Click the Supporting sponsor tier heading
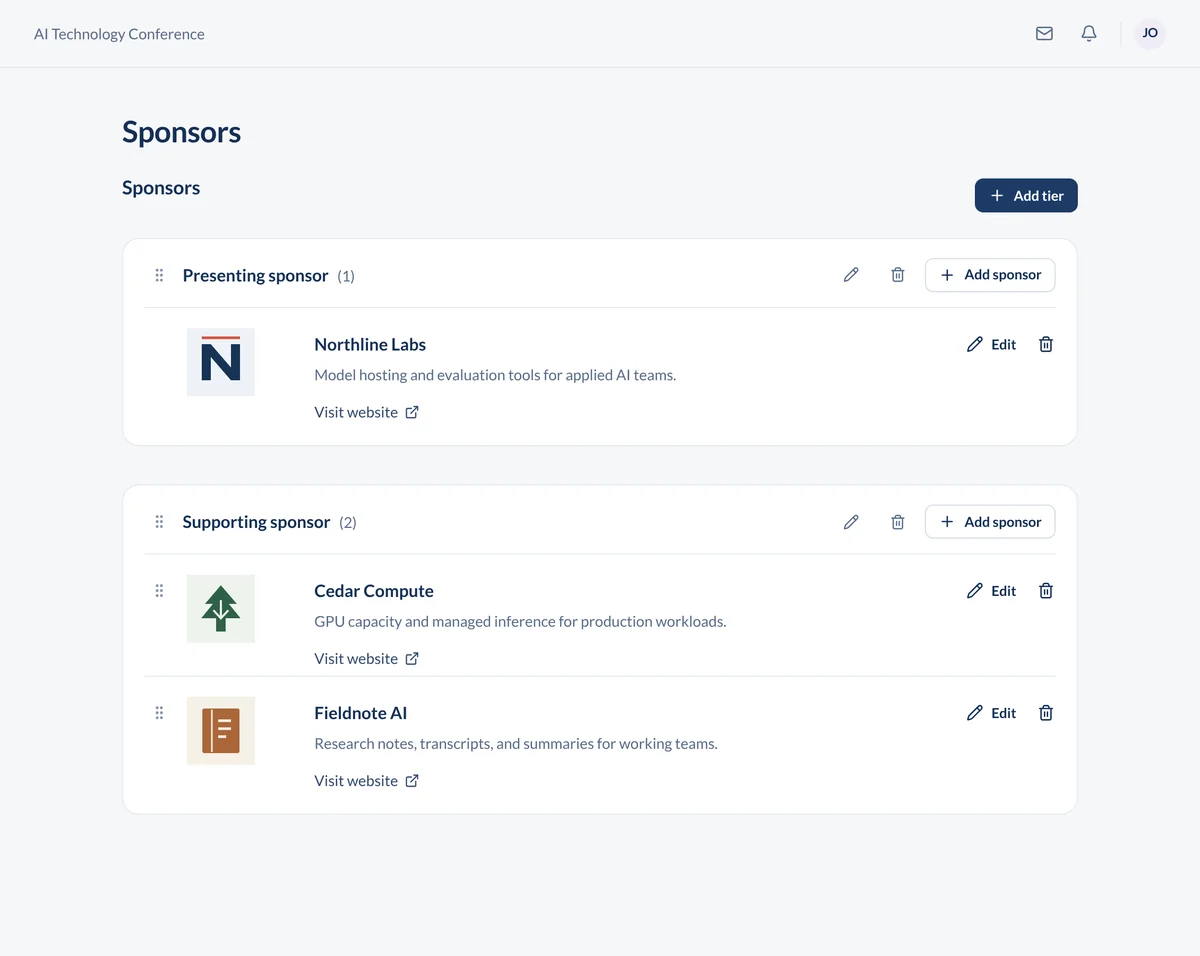Viewport: 1200px width, 956px height. pyautogui.click(x=256, y=522)
